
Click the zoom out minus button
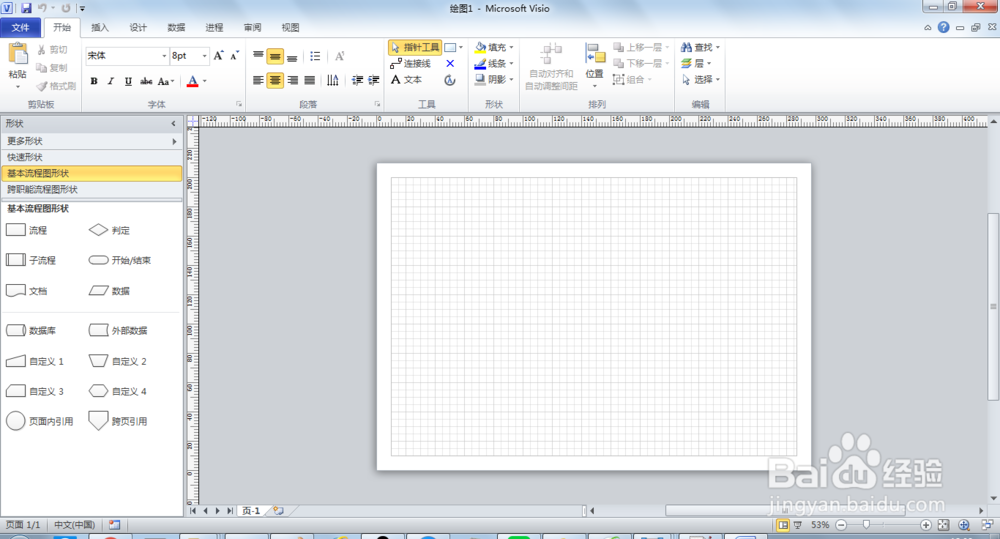tap(841, 525)
